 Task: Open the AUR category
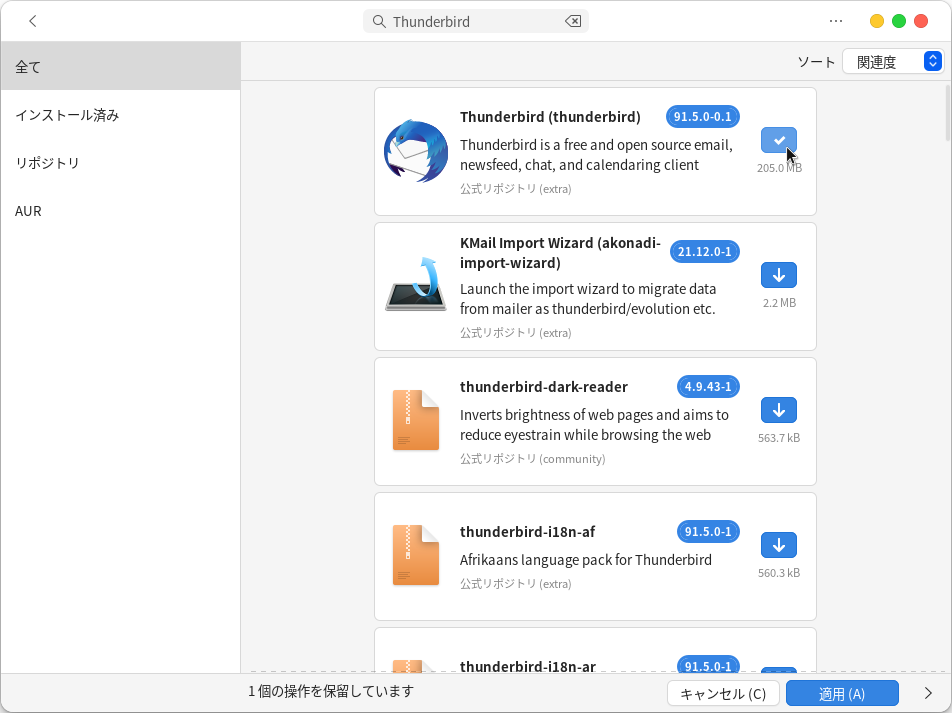pyautogui.click(x=28, y=211)
